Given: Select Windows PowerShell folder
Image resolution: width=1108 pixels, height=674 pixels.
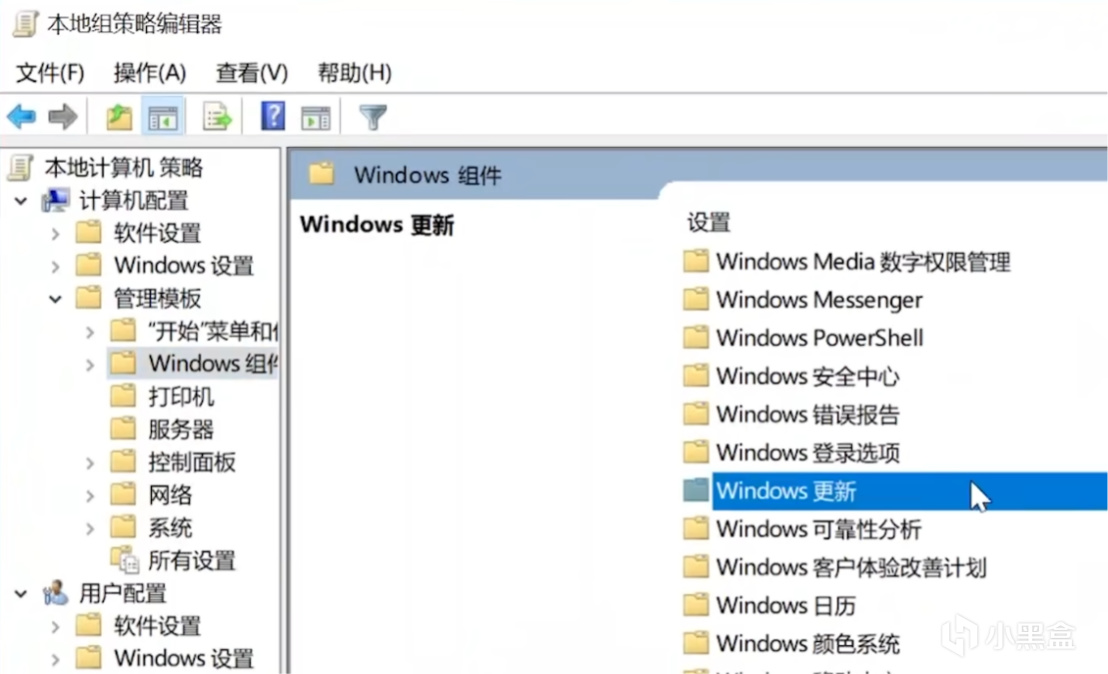Looking at the screenshot, I should [x=820, y=338].
